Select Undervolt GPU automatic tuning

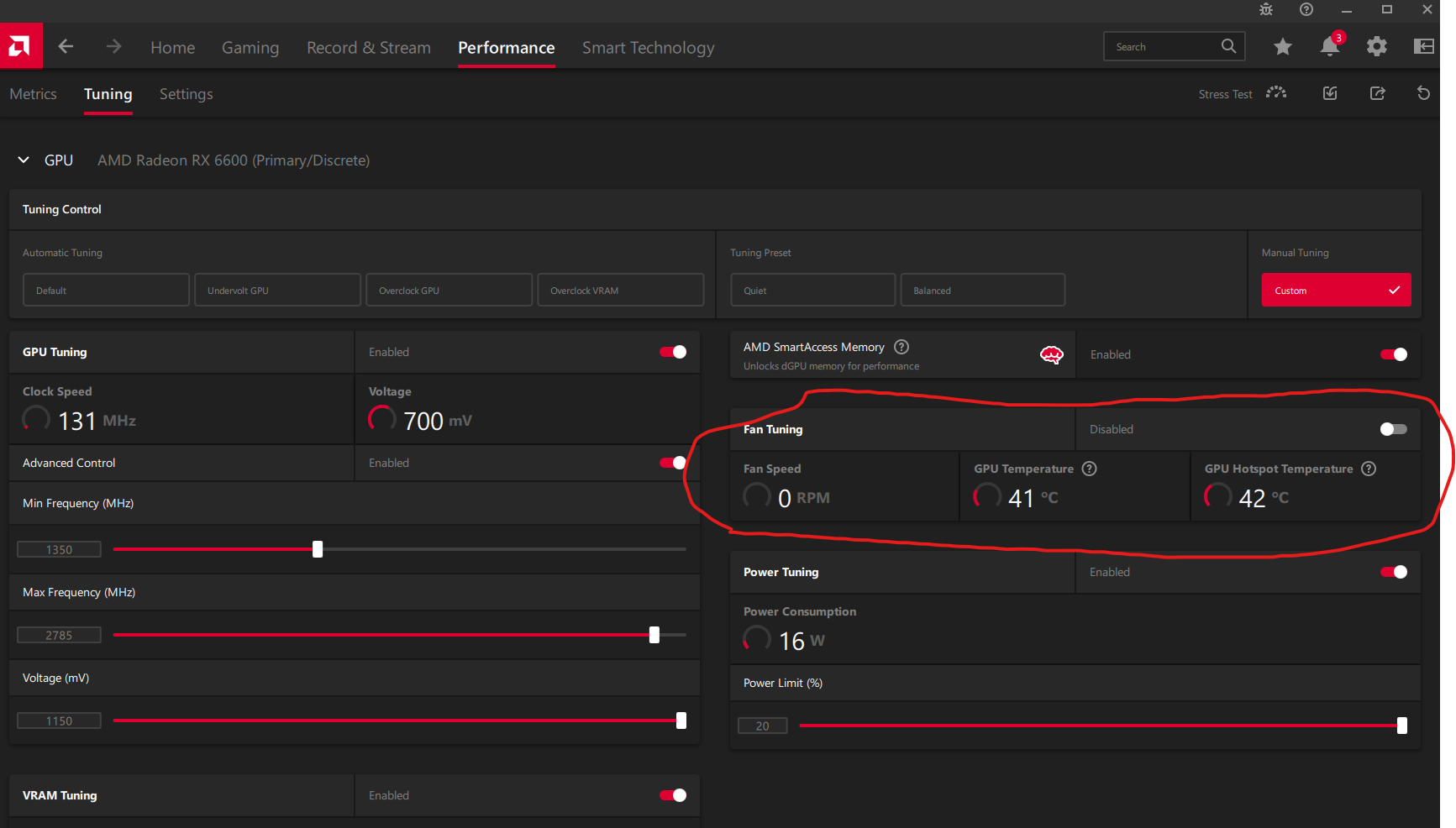[x=277, y=290]
